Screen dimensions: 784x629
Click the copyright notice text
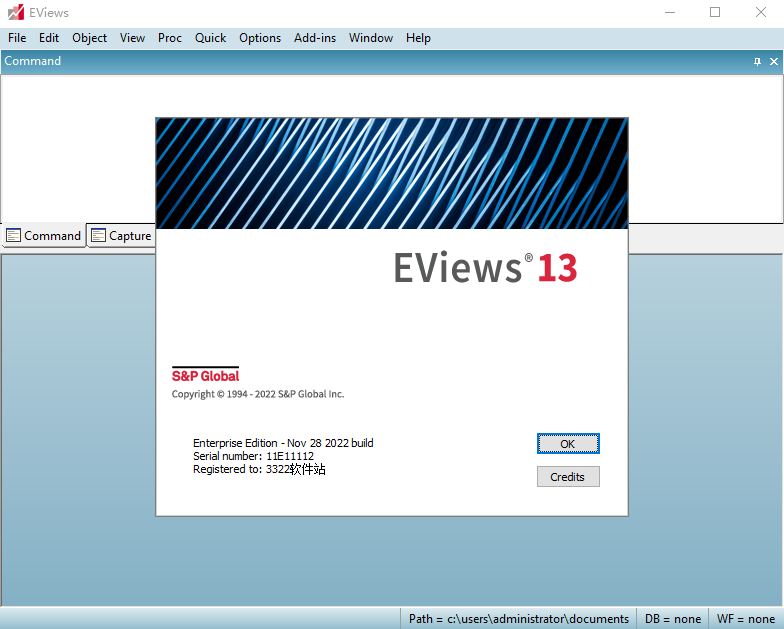[x=258, y=394]
